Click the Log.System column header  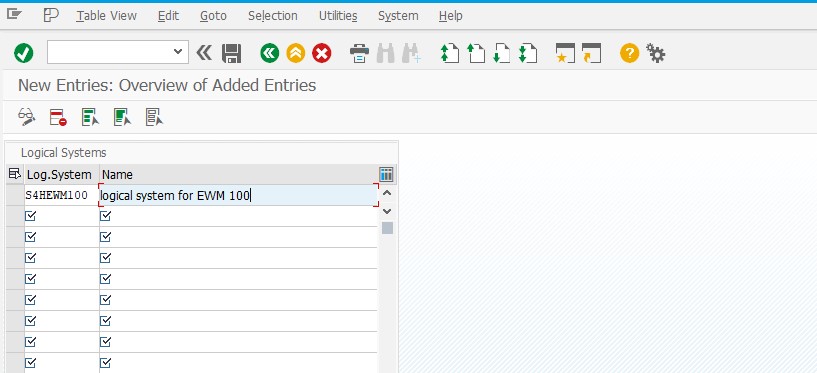coord(61,174)
